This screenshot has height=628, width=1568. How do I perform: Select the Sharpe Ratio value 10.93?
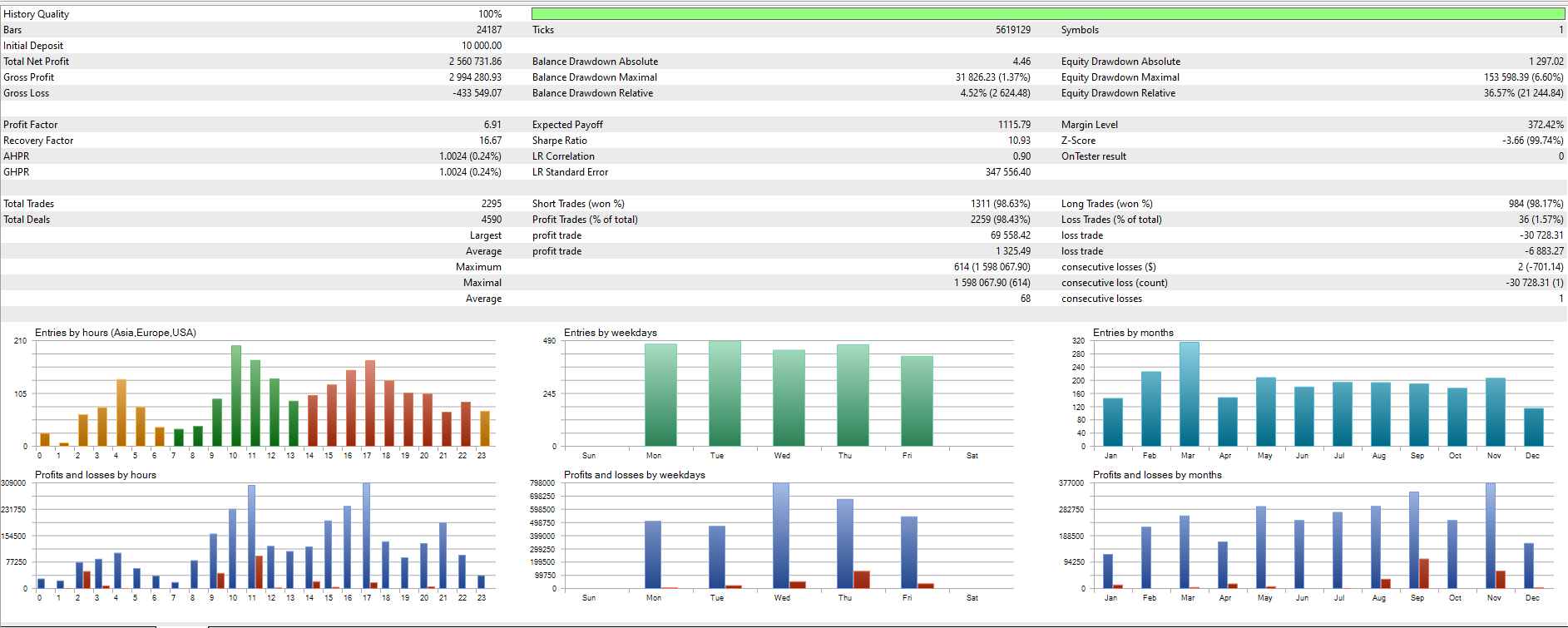(x=1019, y=141)
